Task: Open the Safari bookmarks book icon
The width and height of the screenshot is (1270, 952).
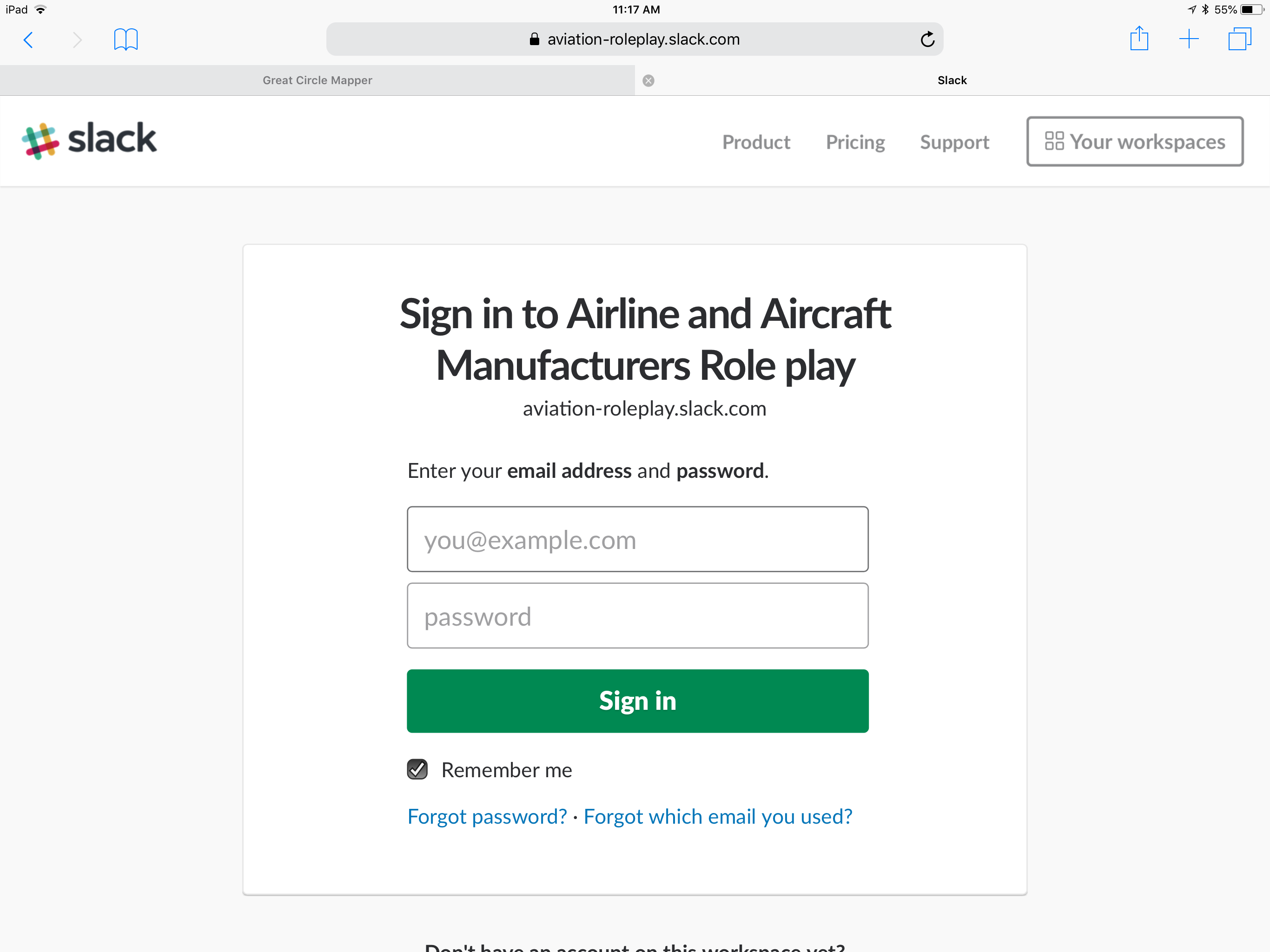Action: pyautogui.click(x=126, y=40)
